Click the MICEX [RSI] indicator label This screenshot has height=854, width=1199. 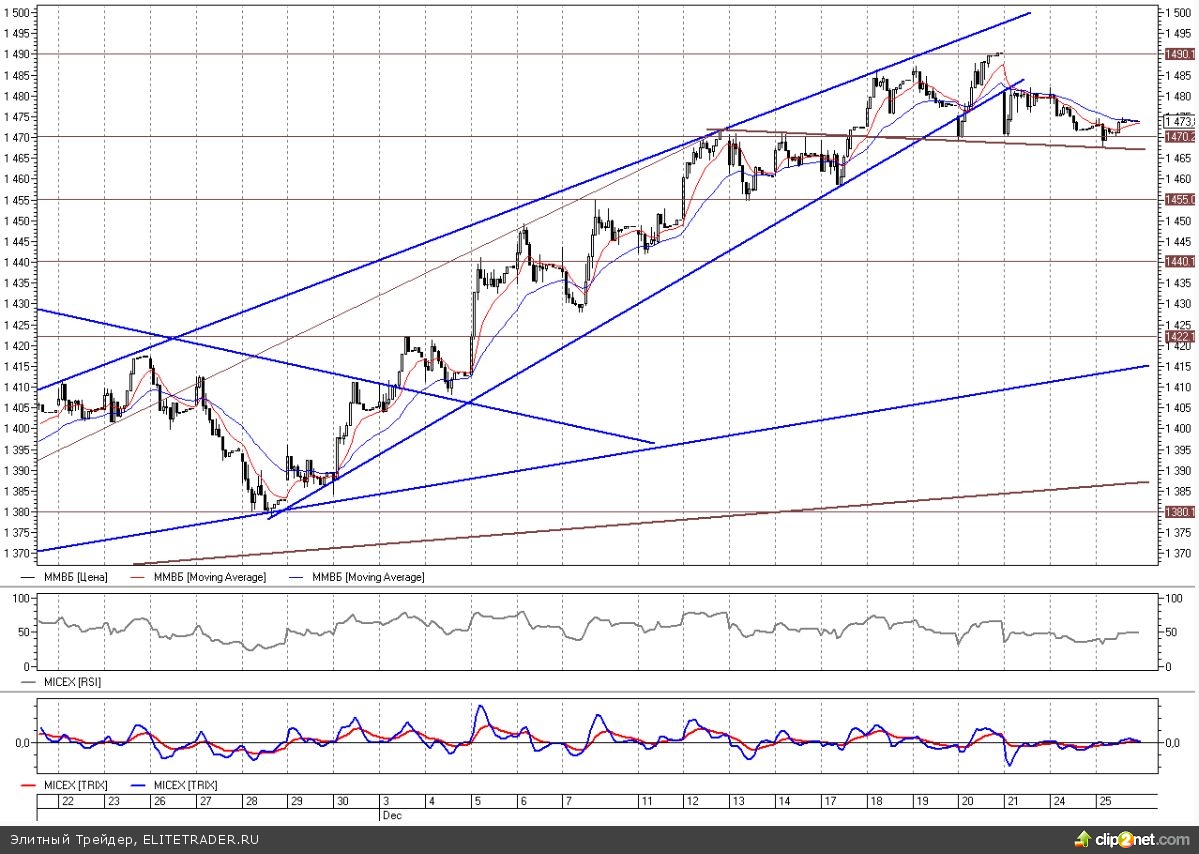click(x=70, y=681)
